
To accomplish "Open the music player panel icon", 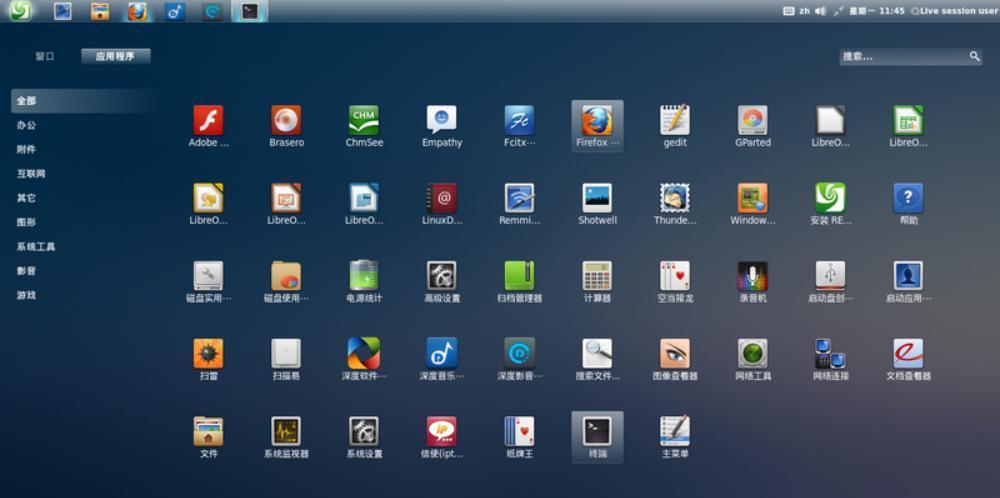I will 175,11.
